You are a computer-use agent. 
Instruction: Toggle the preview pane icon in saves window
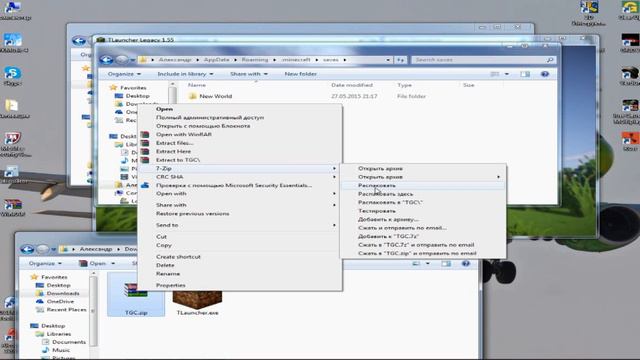(x=525, y=74)
